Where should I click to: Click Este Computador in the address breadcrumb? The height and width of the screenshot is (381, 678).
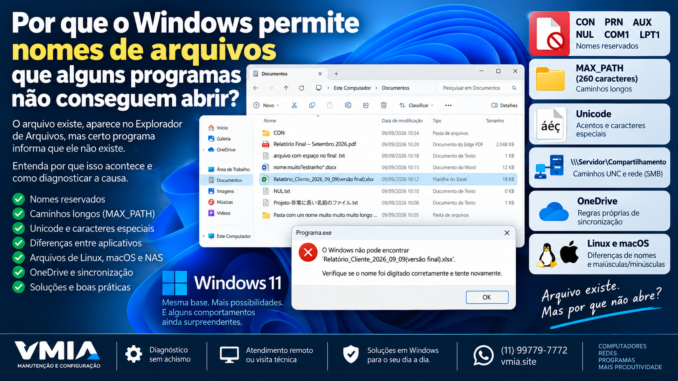tap(352, 88)
